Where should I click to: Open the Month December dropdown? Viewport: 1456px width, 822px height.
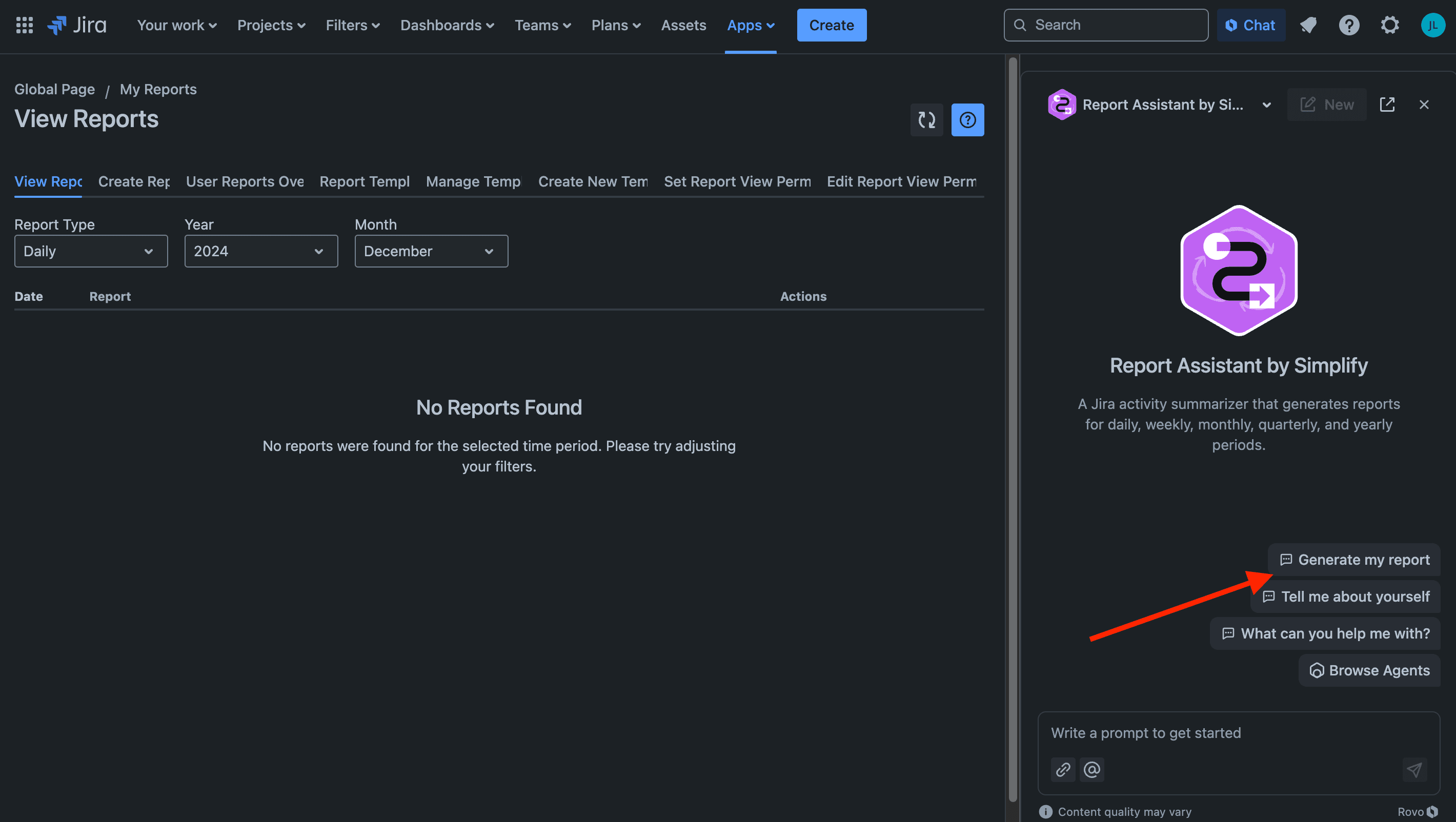tap(431, 252)
